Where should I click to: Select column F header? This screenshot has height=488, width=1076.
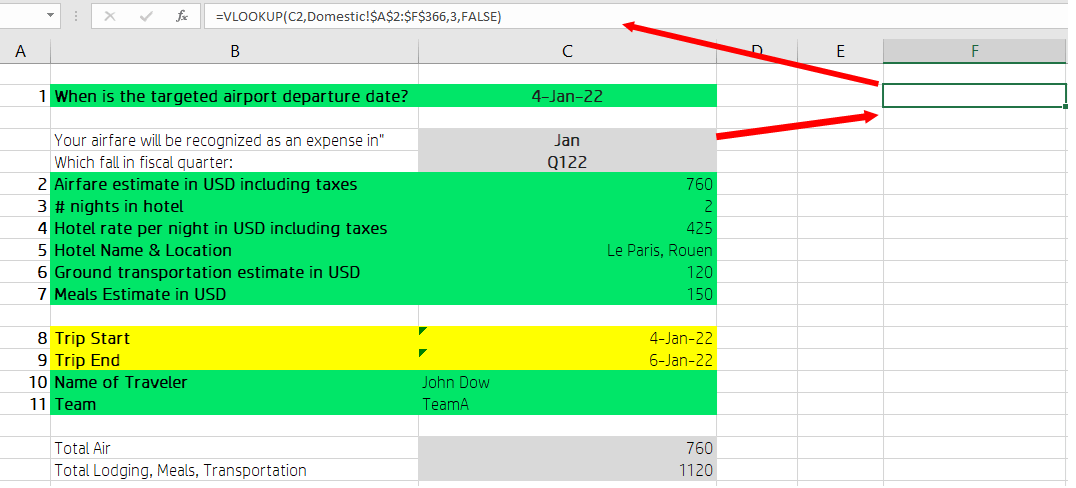(x=974, y=51)
